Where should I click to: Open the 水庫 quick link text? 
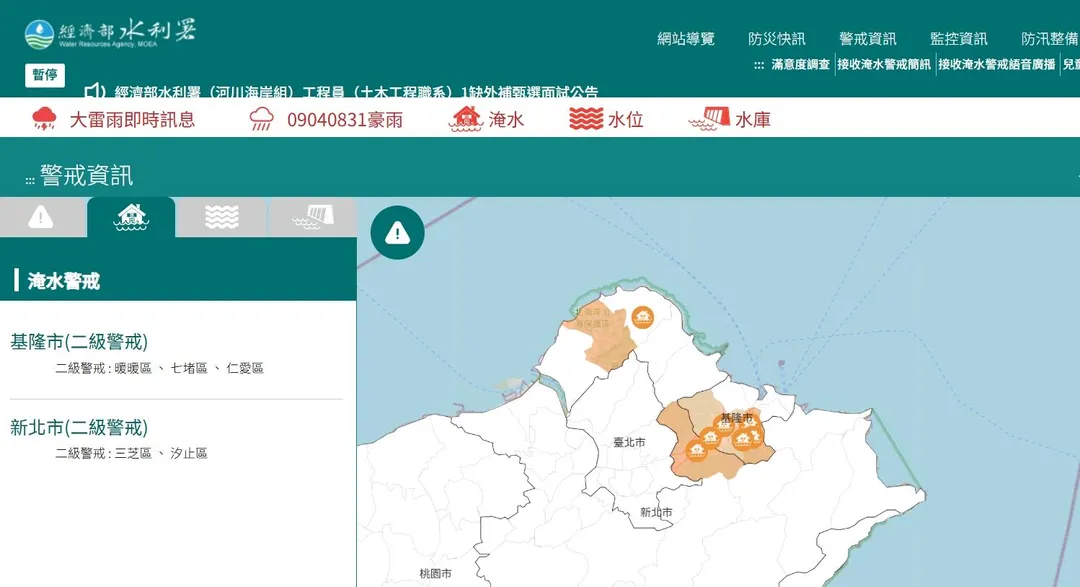point(753,120)
